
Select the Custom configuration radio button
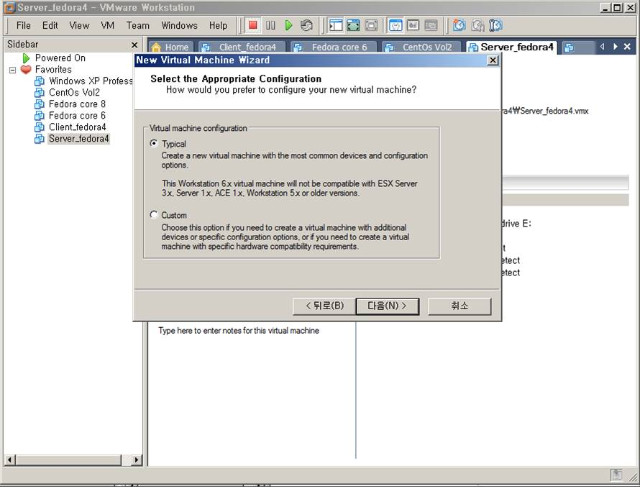tap(154, 215)
